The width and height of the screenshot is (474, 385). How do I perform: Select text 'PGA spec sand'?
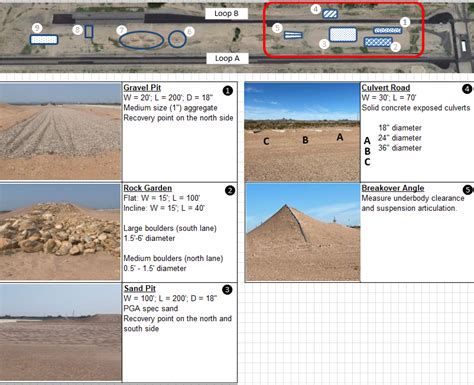(151, 308)
